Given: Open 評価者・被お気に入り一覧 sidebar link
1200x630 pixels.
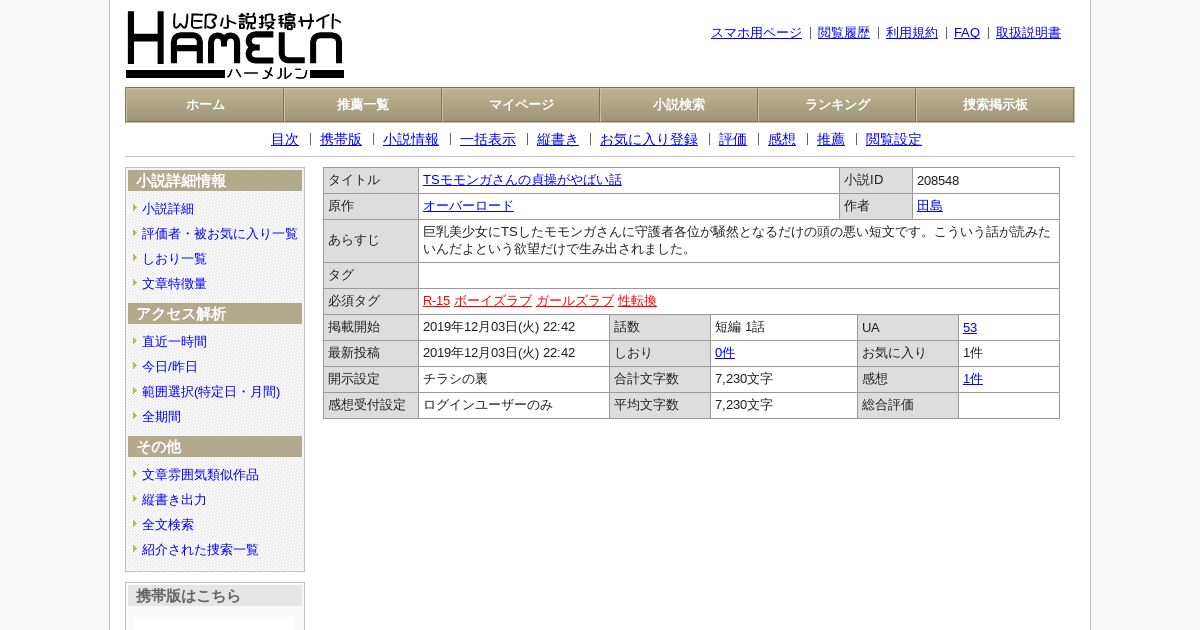Looking at the screenshot, I should [220, 234].
